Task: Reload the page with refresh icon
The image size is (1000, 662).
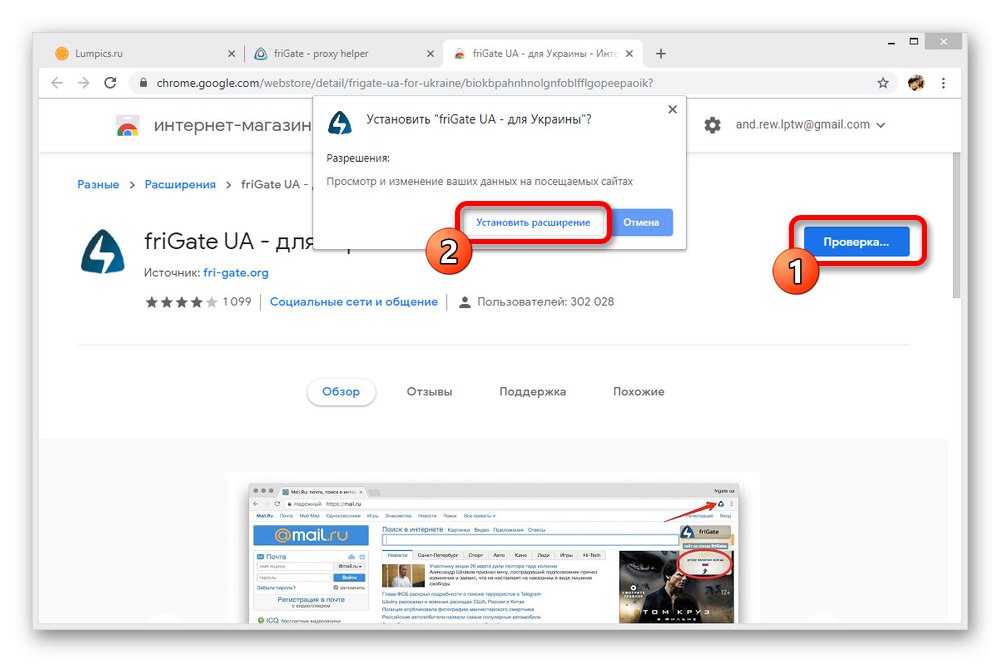Action: pos(110,83)
